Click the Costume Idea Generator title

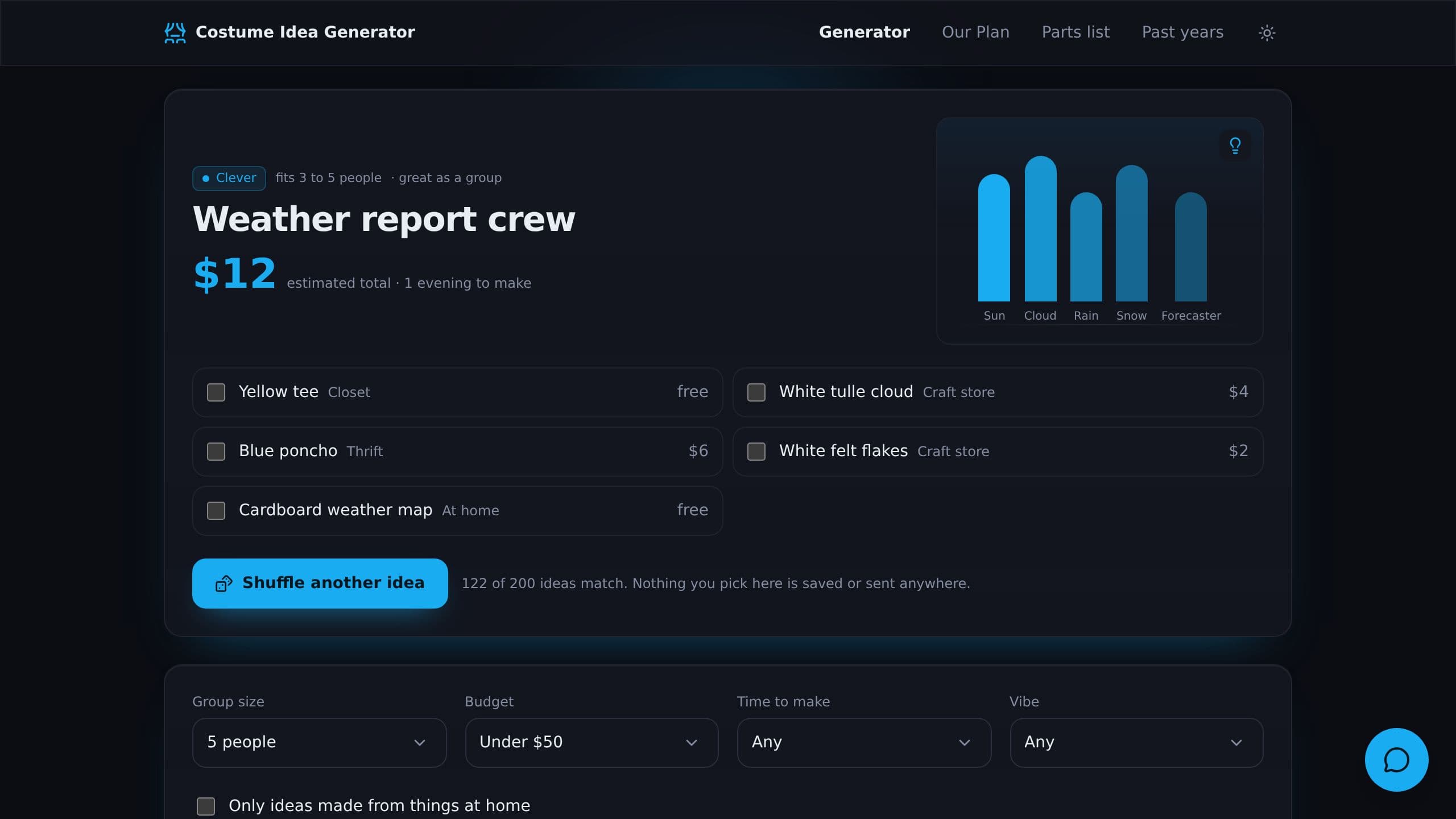point(305,32)
